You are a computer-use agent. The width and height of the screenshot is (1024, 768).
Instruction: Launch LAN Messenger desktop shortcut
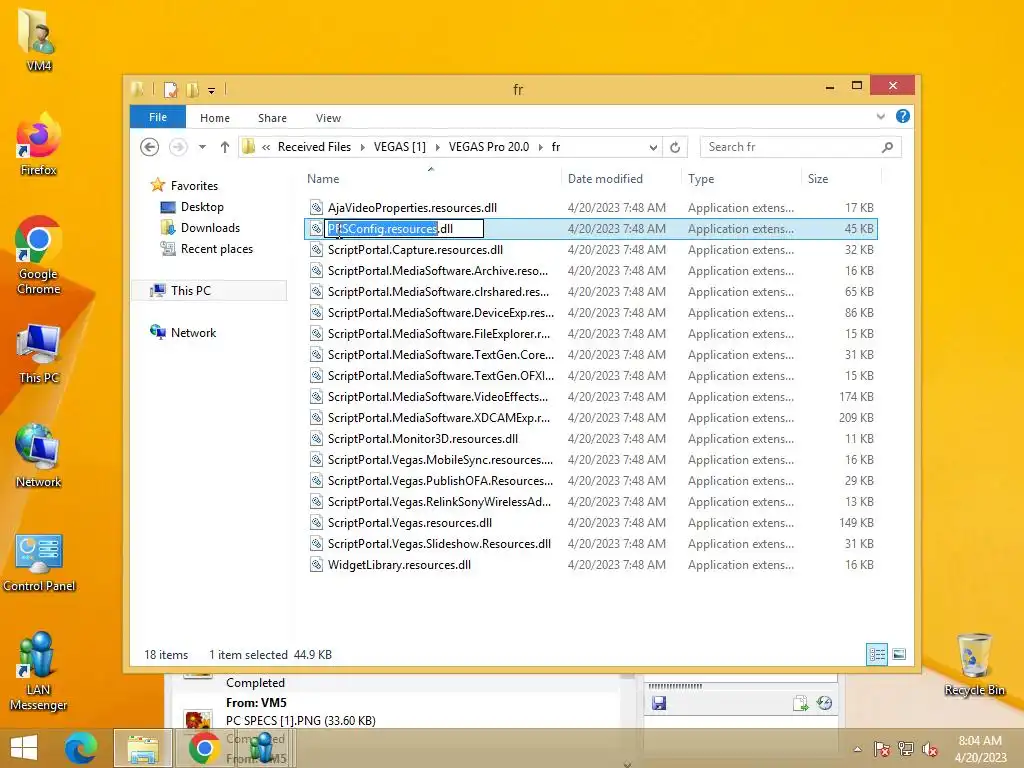pos(39,670)
